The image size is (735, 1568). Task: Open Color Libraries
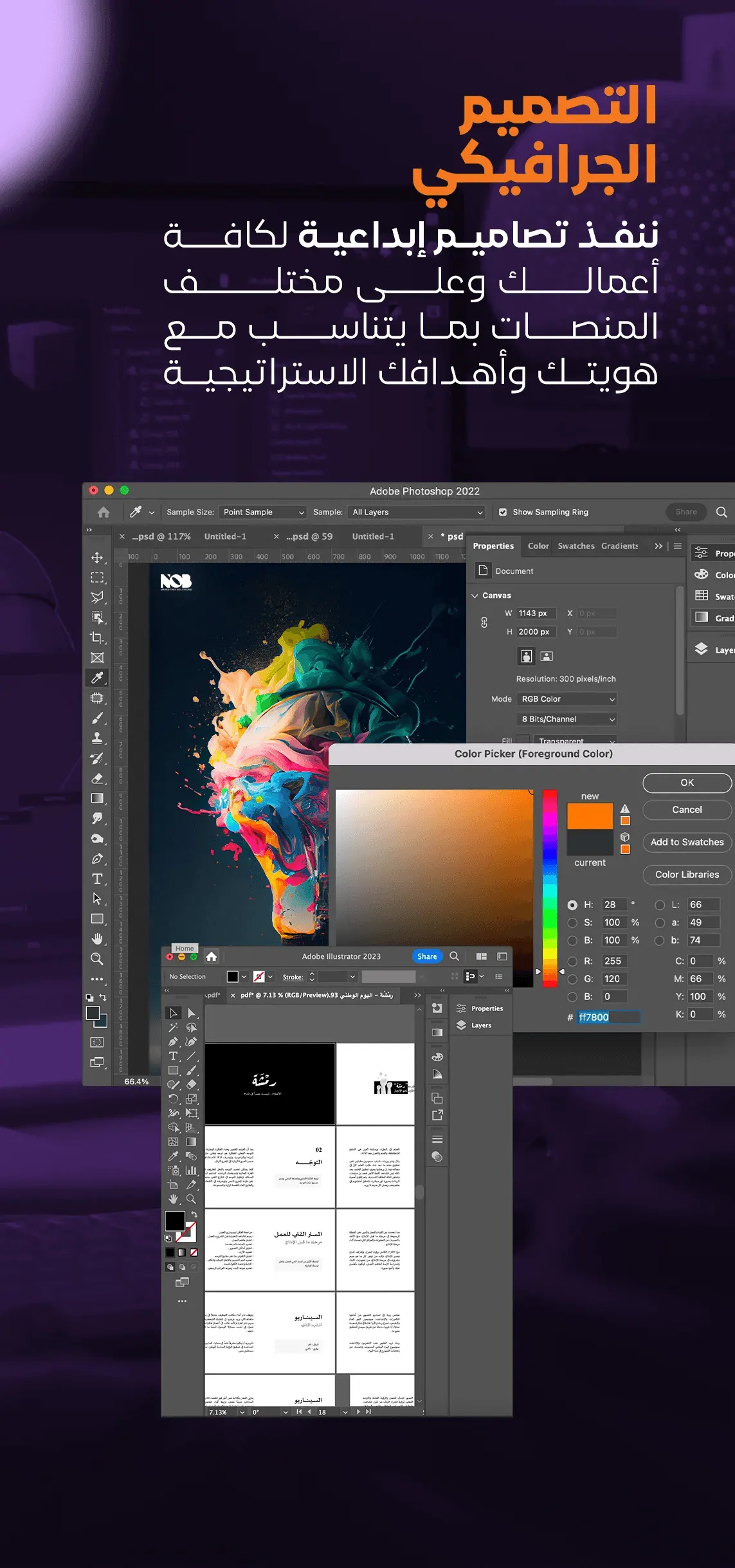tap(687, 875)
